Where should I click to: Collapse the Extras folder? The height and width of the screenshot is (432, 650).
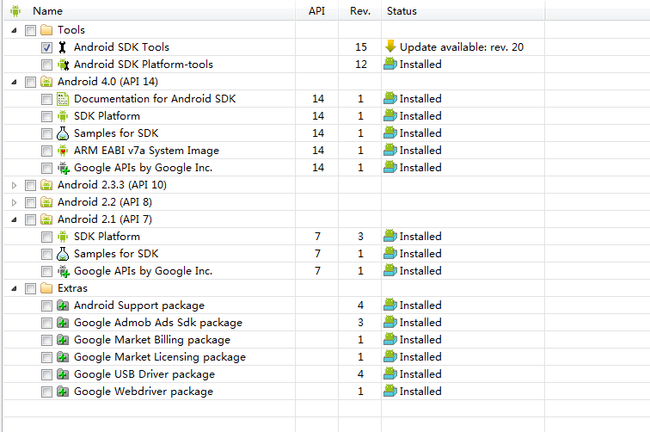(x=14, y=289)
